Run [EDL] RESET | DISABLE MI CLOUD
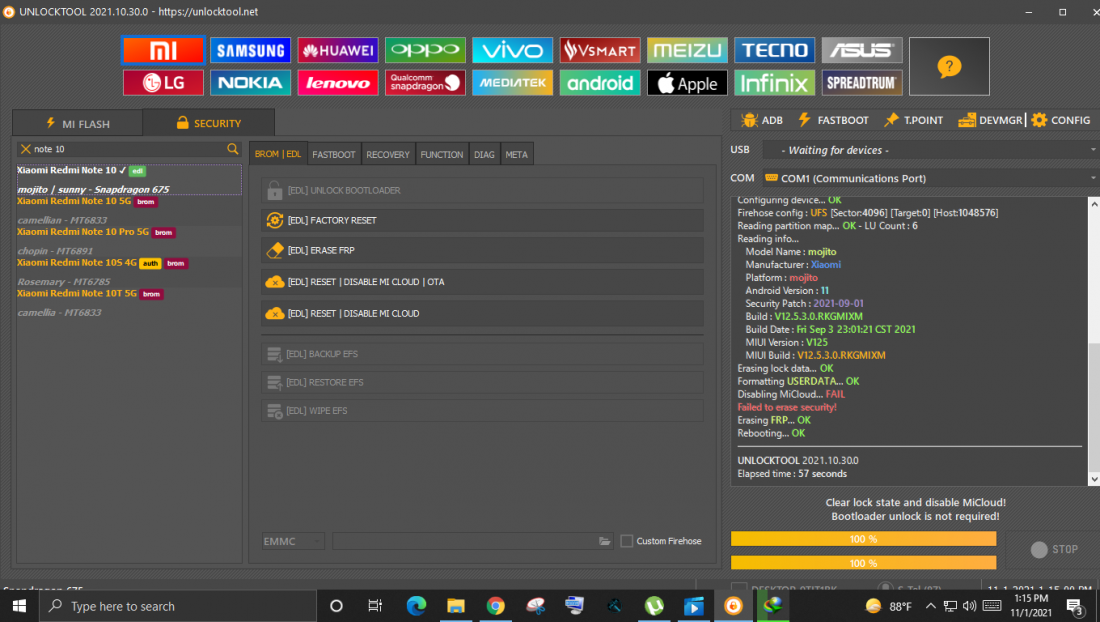The width and height of the screenshot is (1100, 622). (483, 313)
